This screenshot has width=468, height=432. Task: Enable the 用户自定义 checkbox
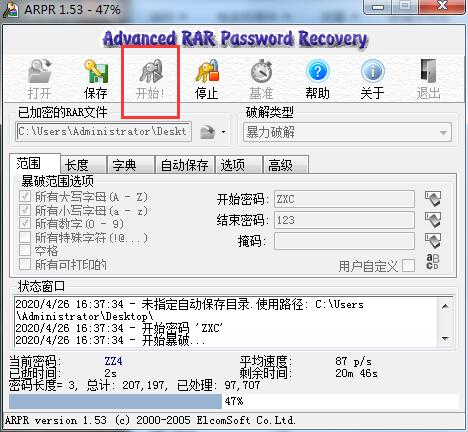tap(409, 266)
